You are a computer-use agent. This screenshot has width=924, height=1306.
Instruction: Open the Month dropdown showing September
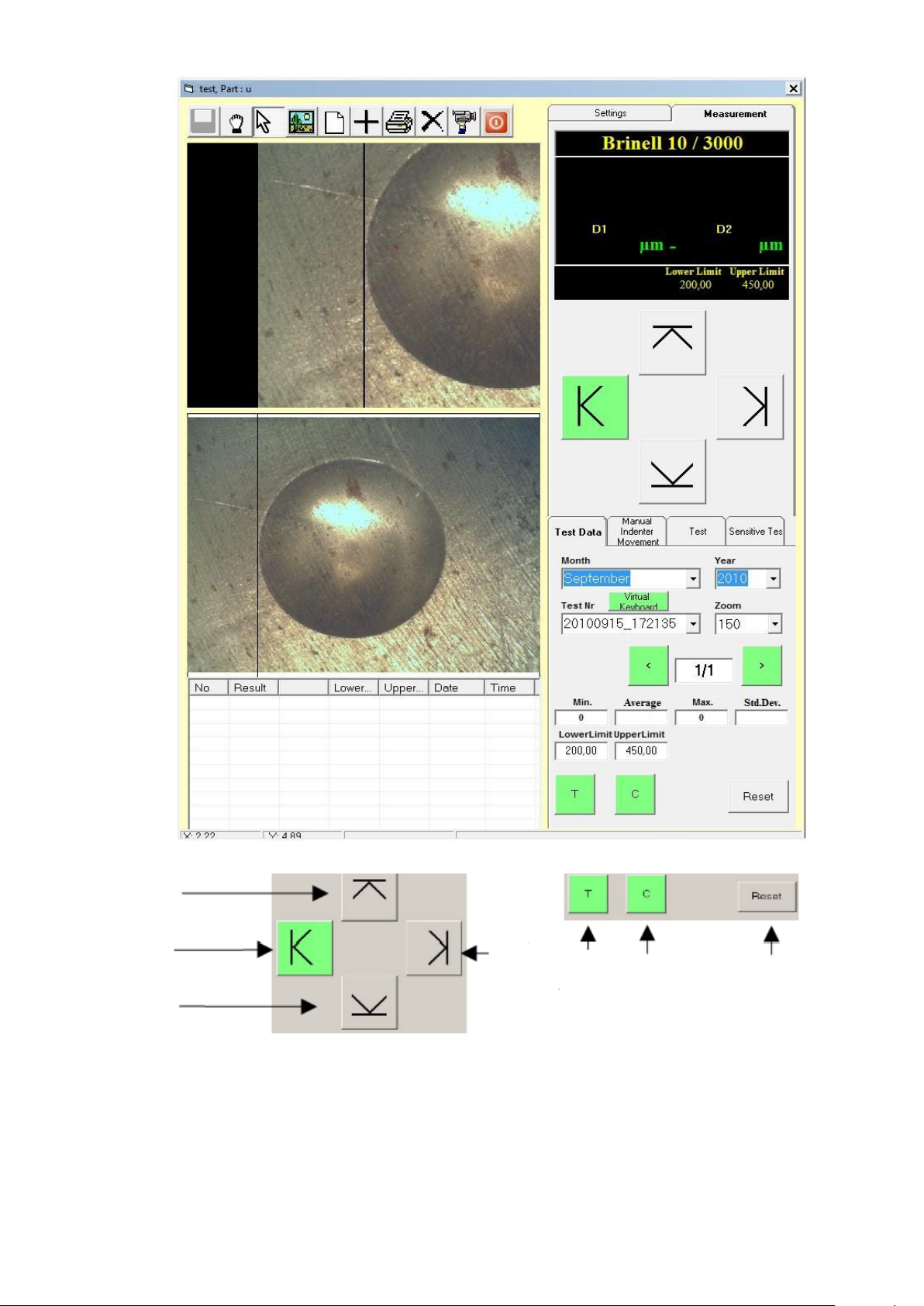tap(693, 579)
